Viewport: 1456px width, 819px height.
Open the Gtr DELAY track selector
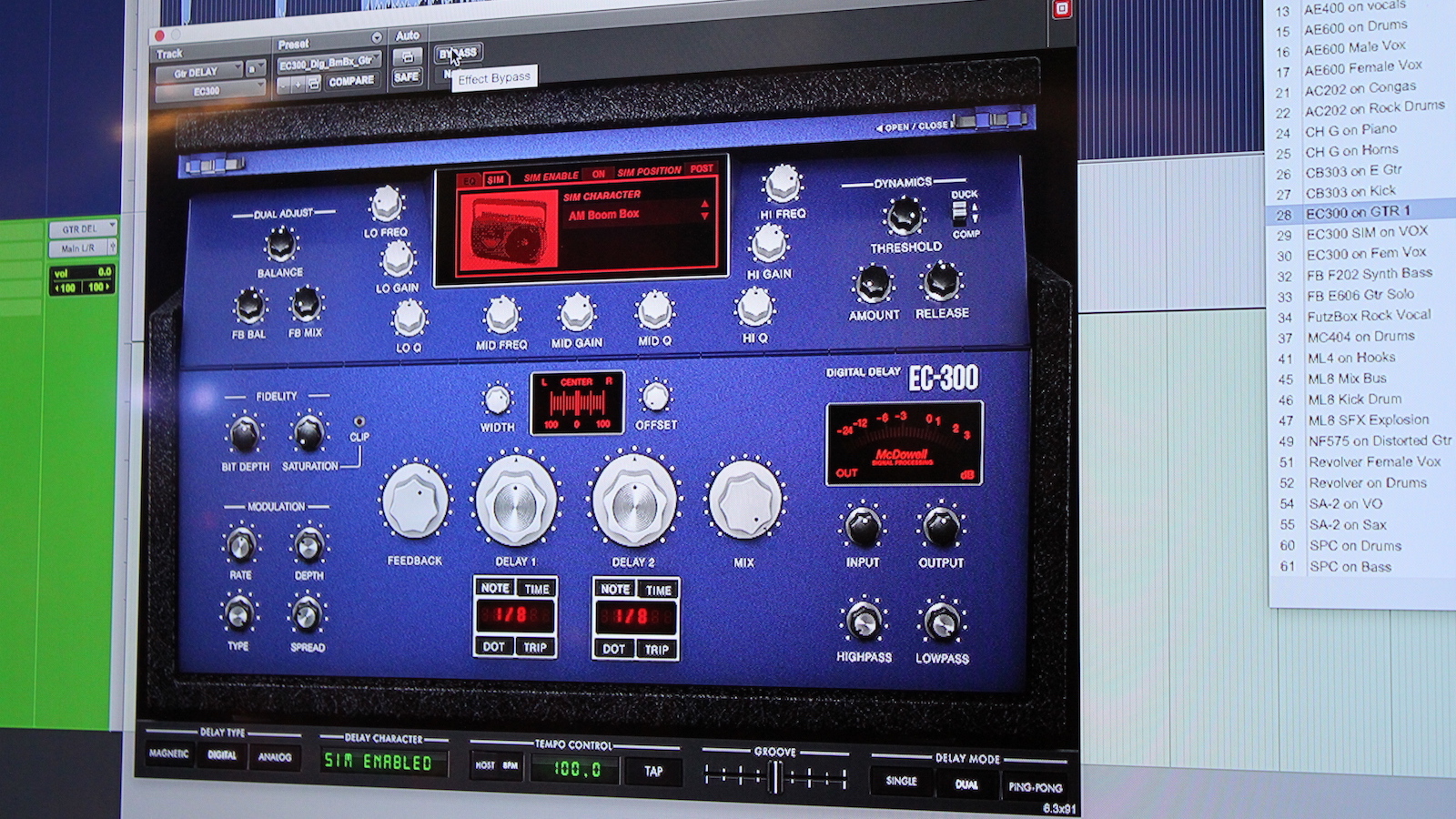[198, 72]
